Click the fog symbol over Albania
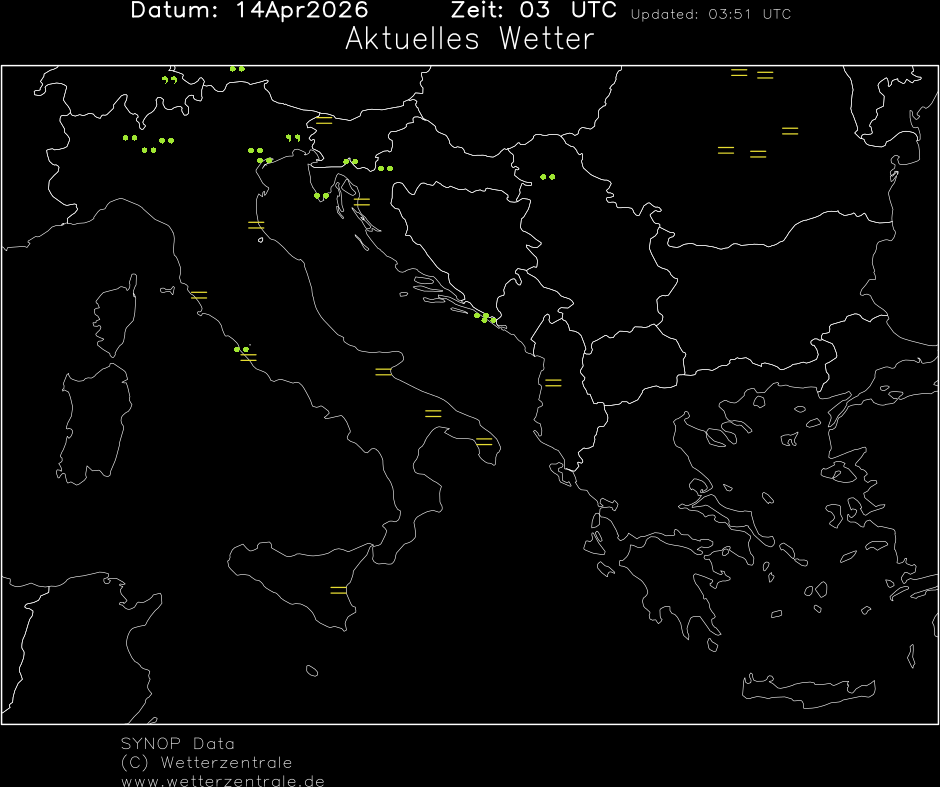 point(553,383)
